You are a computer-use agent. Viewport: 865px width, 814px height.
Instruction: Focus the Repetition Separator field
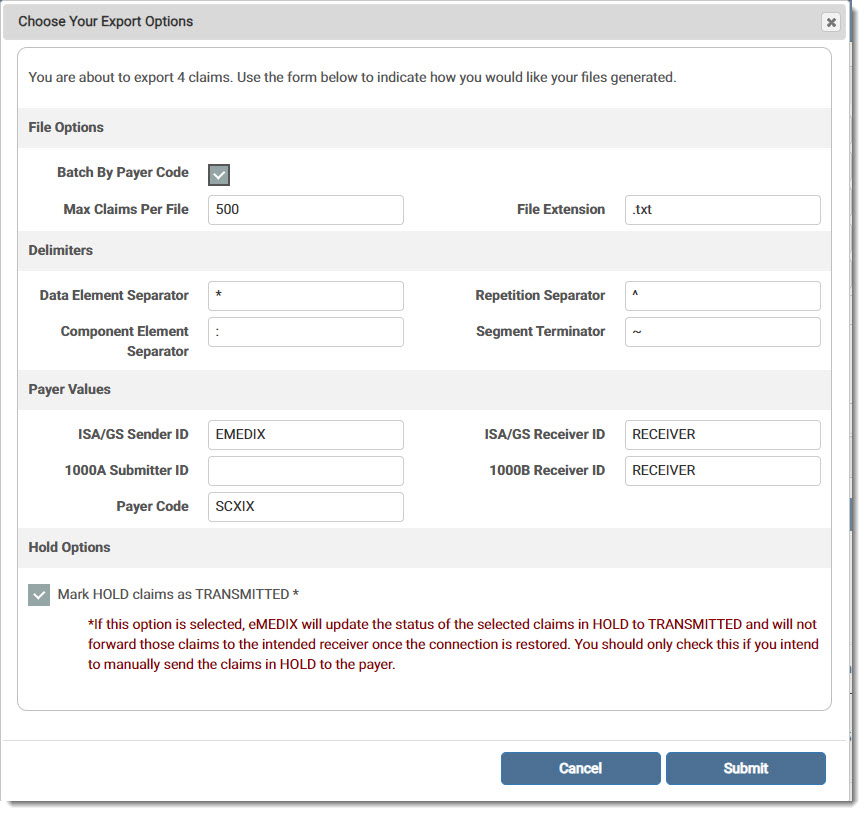(723, 296)
